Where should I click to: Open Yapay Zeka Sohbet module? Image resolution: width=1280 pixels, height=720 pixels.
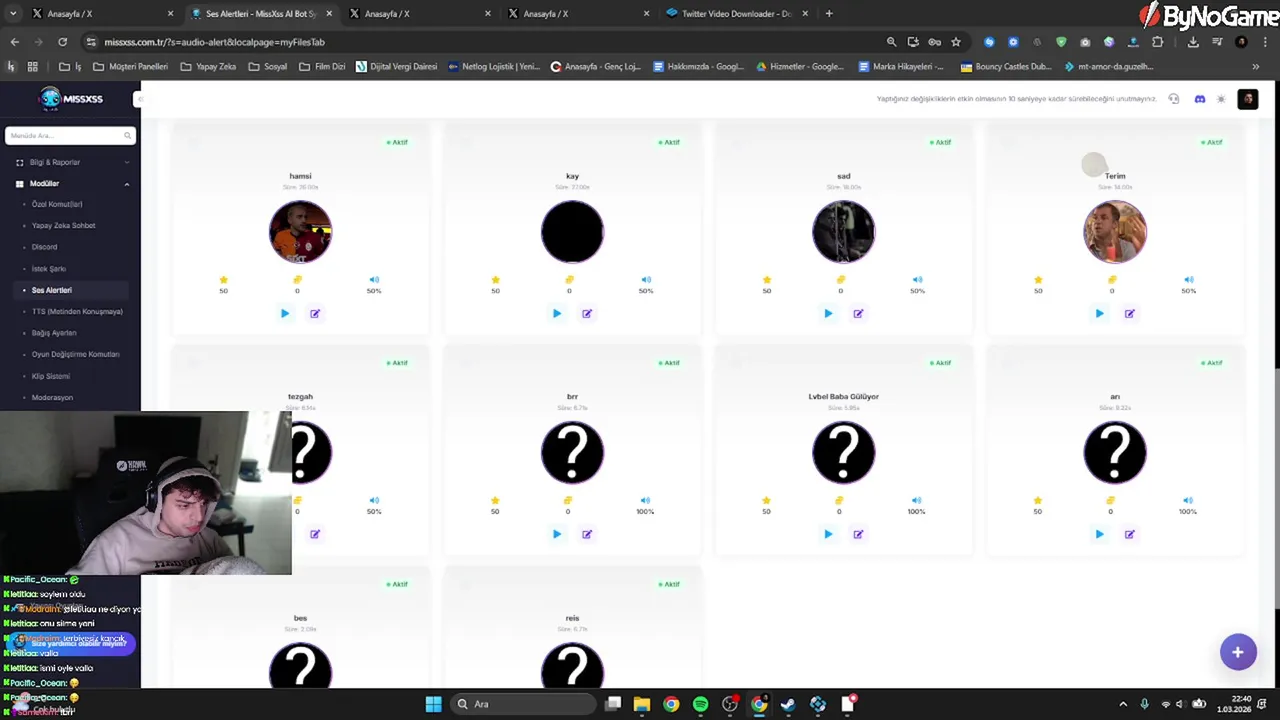click(63, 226)
